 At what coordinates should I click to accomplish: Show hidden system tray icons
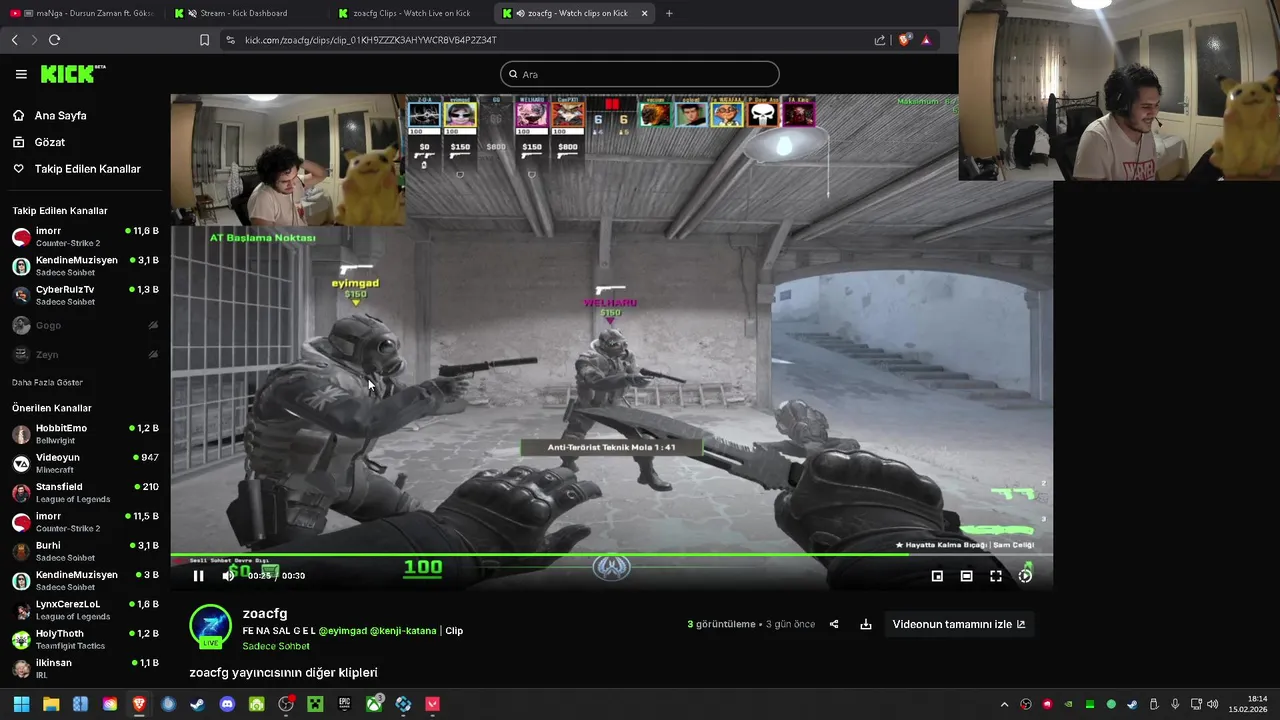[x=1005, y=704]
